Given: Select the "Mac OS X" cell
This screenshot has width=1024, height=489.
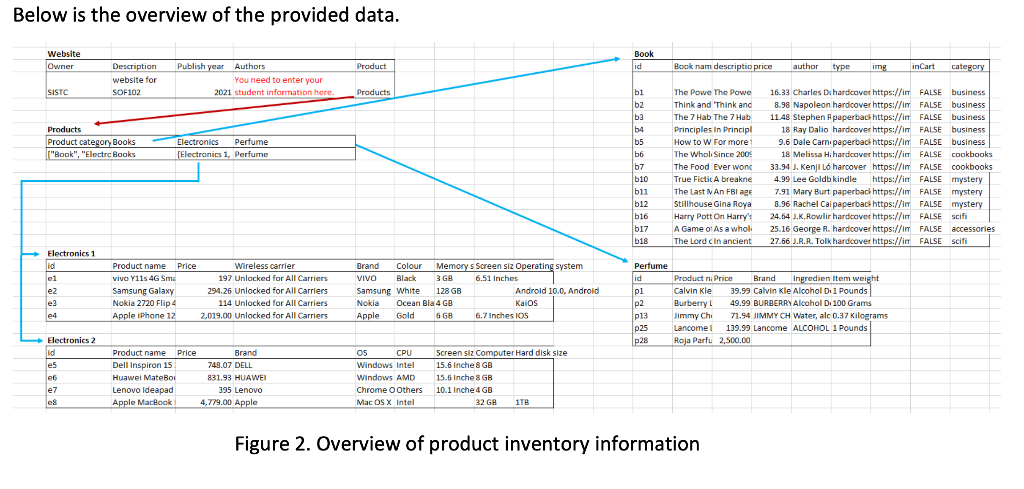Looking at the screenshot, I should coord(374,402).
